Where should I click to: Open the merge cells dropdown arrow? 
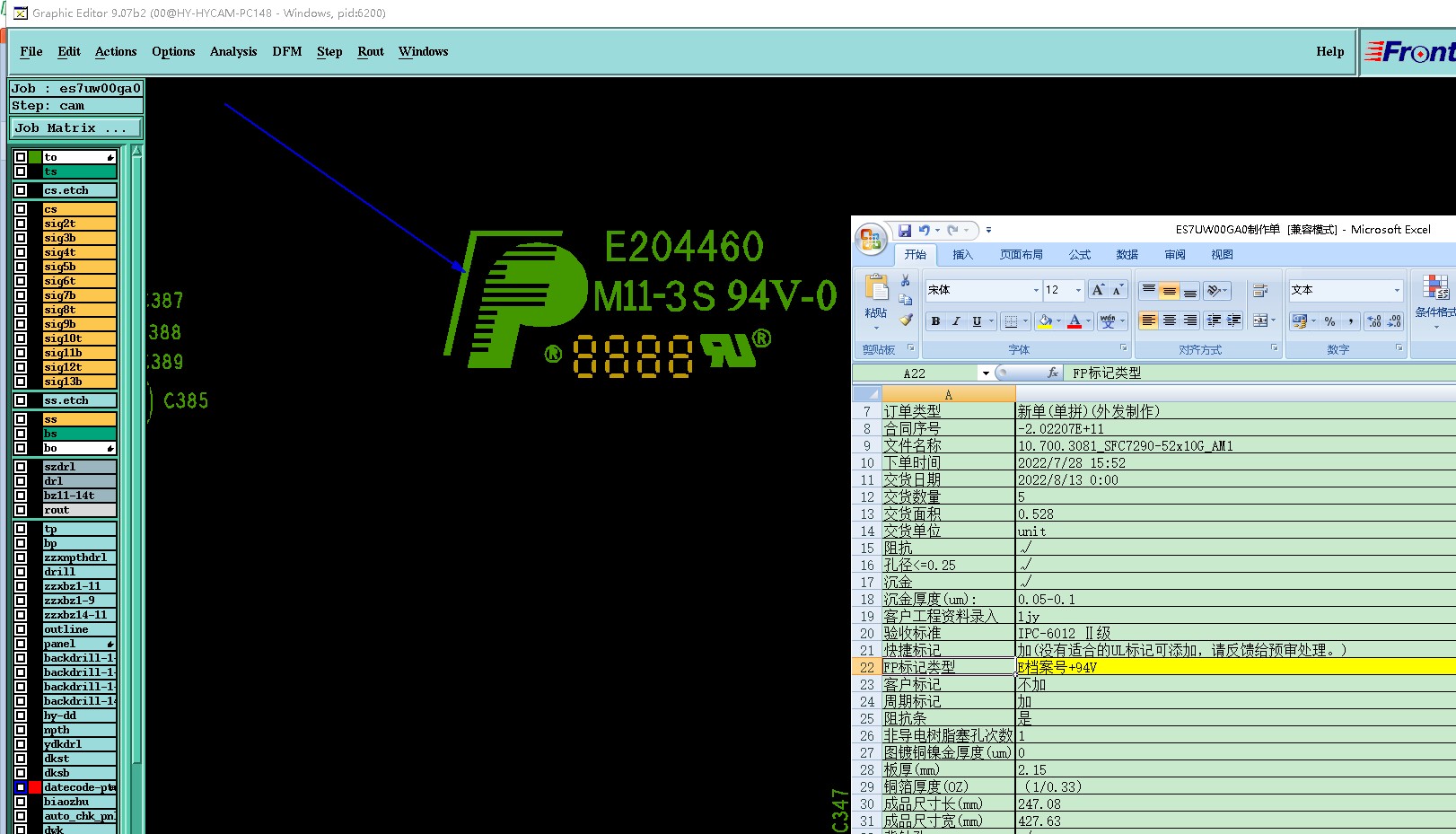click(x=1273, y=320)
